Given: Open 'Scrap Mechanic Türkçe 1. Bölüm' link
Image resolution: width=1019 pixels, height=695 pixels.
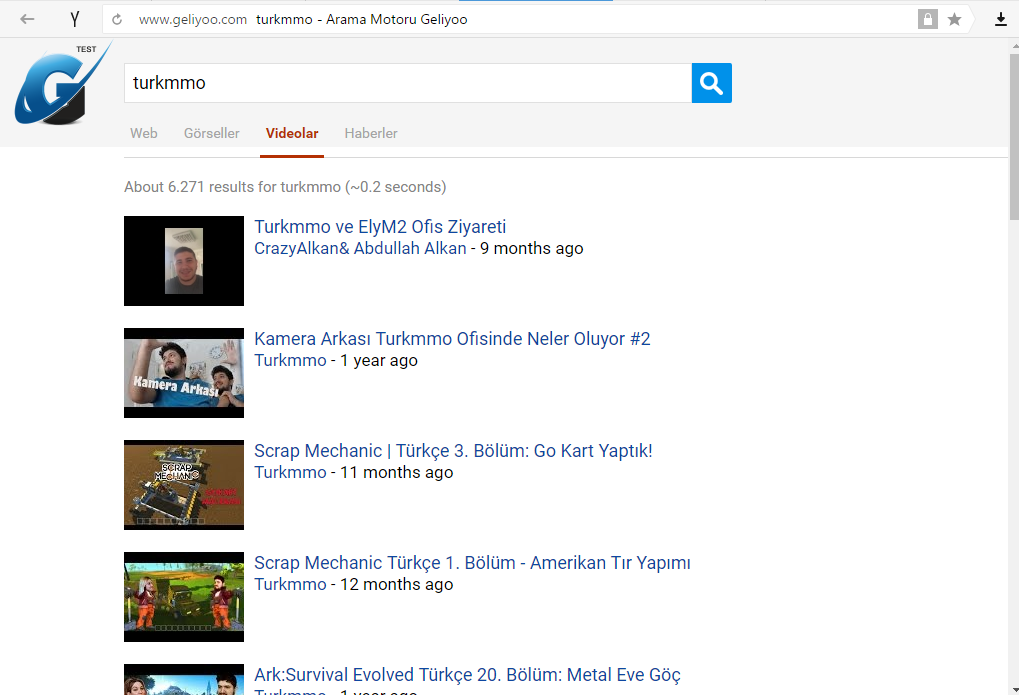Looking at the screenshot, I should pyautogui.click(x=472, y=562).
